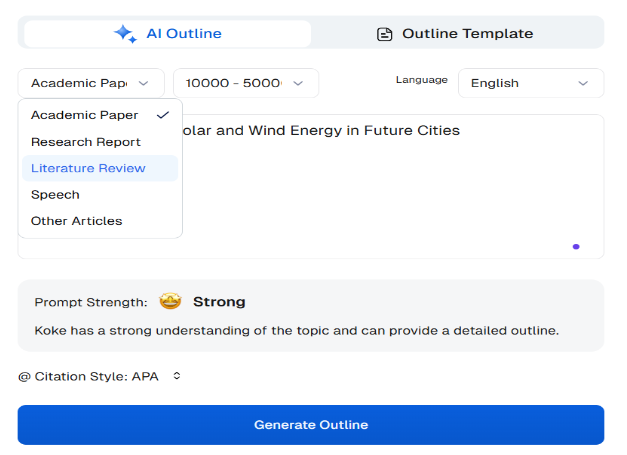Click the Prompt Strength info panel
This screenshot has height=455, width=627.
(x=310, y=315)
